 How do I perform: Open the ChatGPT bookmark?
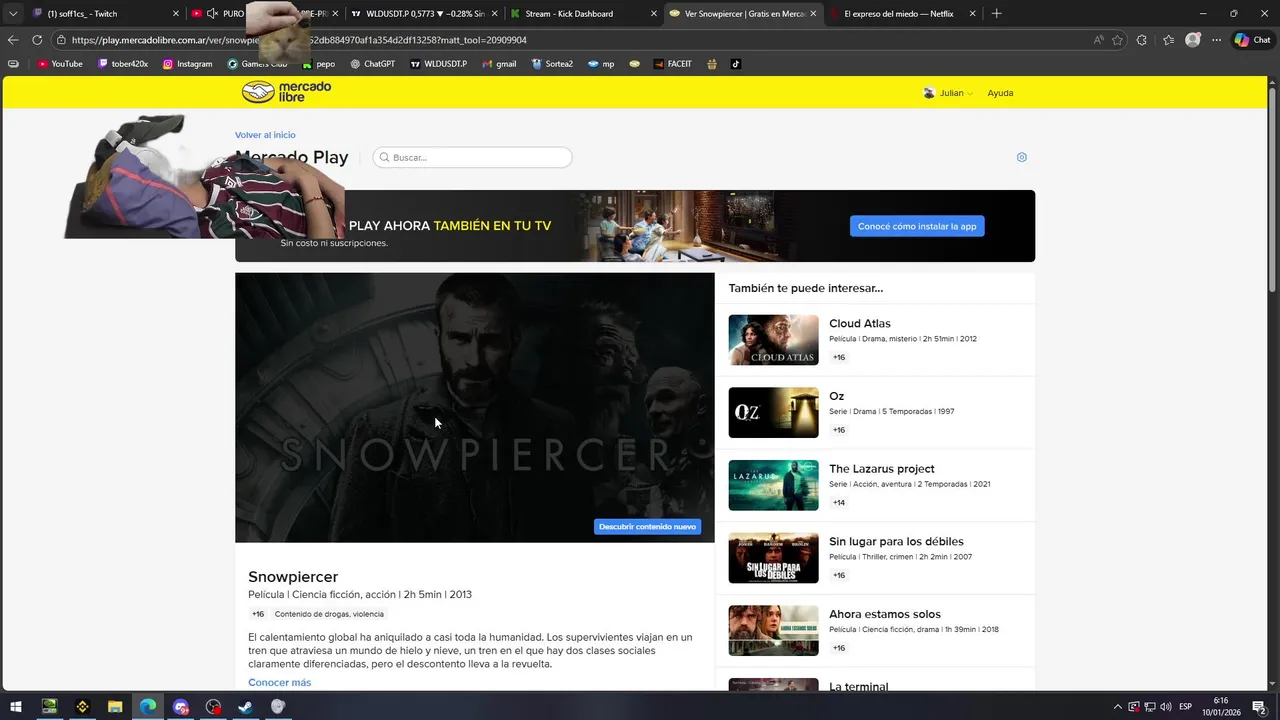372,64
